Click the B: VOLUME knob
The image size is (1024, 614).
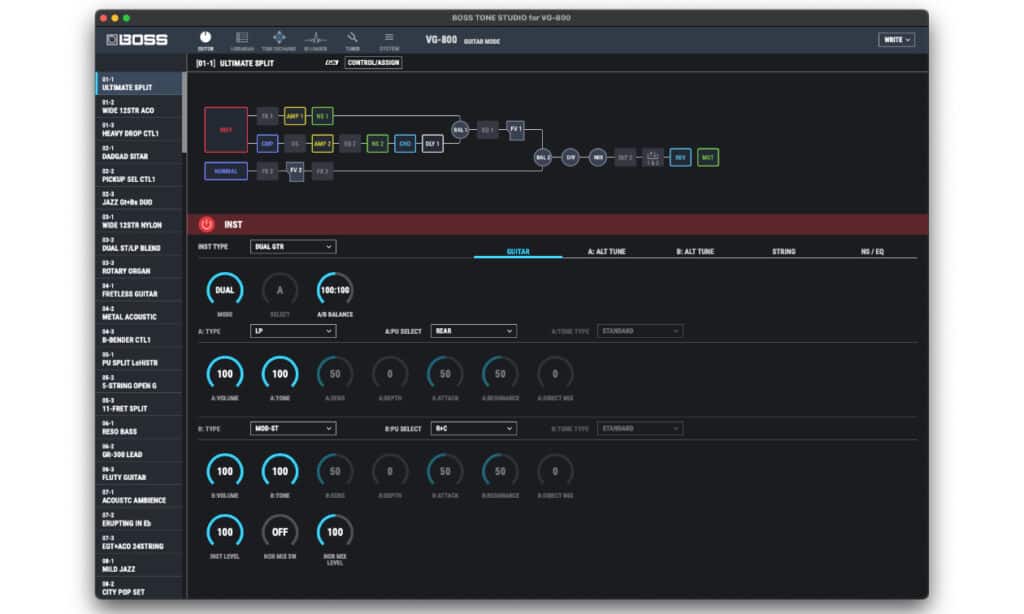click(225, 471)
